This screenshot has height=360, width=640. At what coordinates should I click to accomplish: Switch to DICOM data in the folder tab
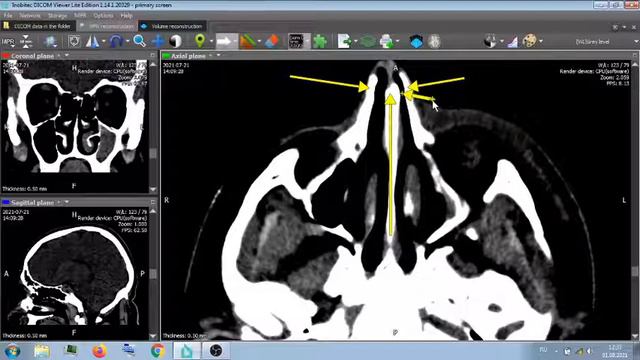tap(38, 26)
